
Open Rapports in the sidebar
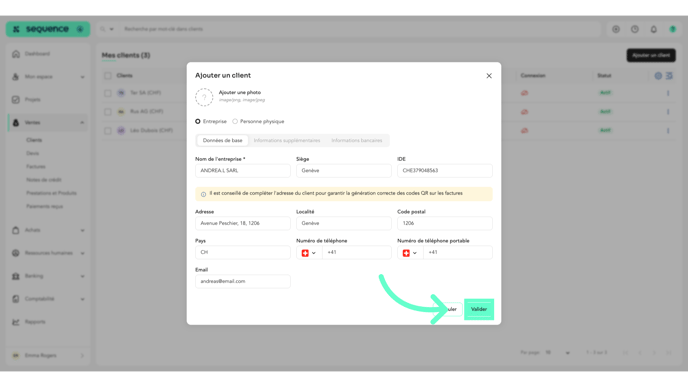pyautogui.click(x=47, y=322)
